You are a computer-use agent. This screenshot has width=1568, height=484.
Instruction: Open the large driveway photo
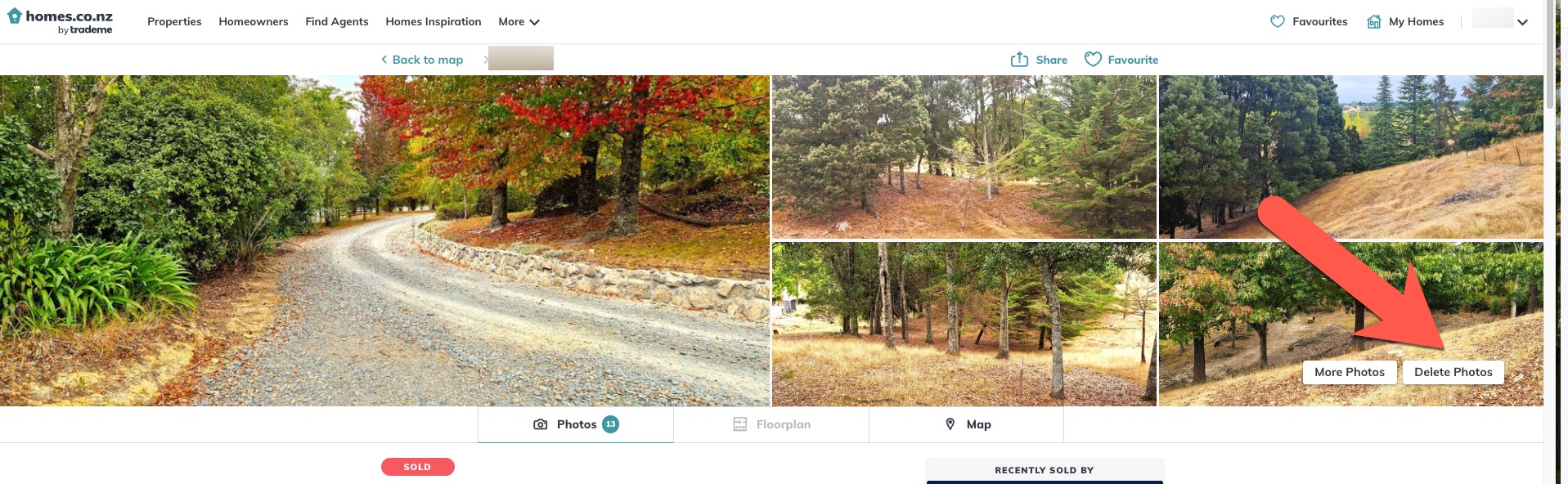pyautogui.click(x=384, y=240)
